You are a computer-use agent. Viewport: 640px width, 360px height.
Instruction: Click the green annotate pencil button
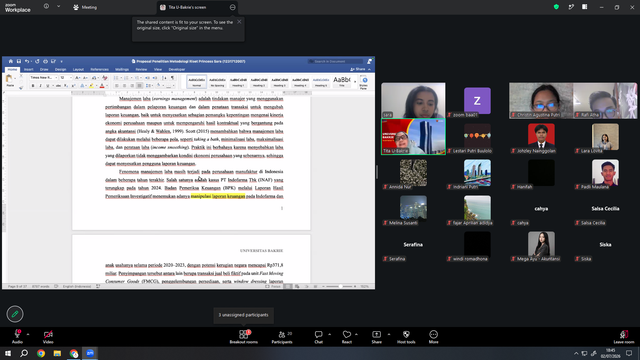coord(15,314)
